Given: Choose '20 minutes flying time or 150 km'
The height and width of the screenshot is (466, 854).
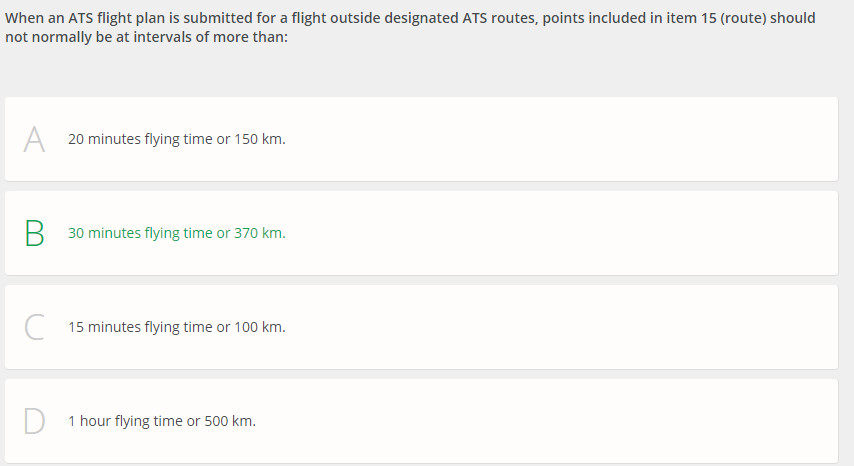Looking at the screenshot, I should coord(176,139).
